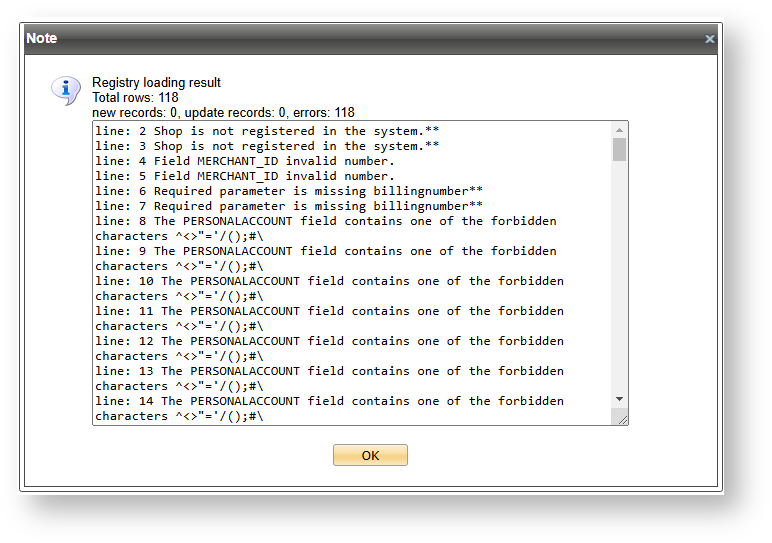This screenshot has height=543, width=772.
Task: Click line 5 'Field MERCHANT_ID invalid number'
Action: pos(245,176)
